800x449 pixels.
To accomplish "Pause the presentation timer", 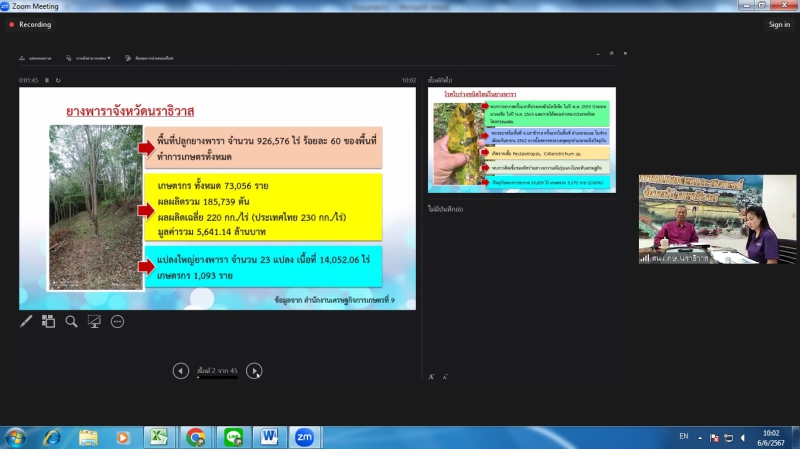I will (48, 80).
